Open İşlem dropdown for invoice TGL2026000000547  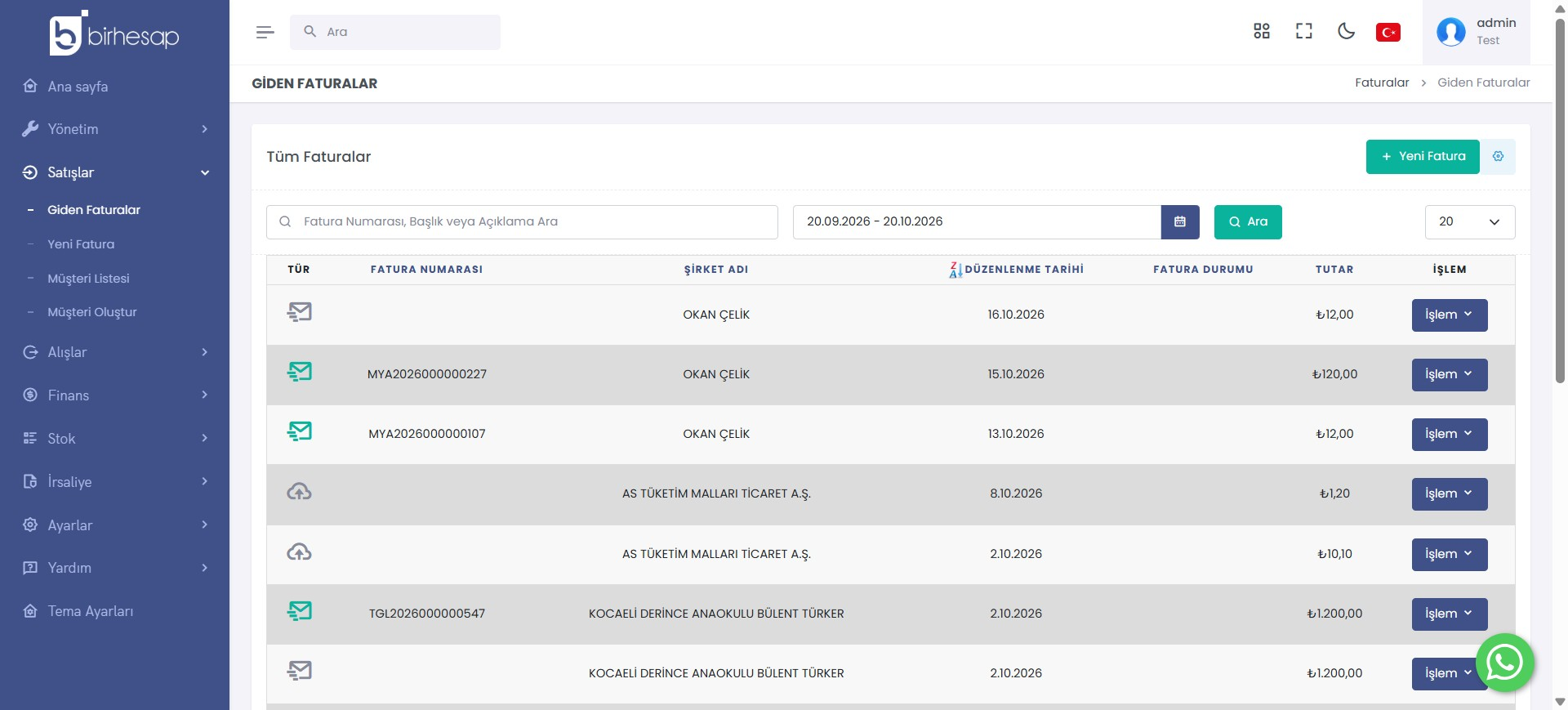1450,614
